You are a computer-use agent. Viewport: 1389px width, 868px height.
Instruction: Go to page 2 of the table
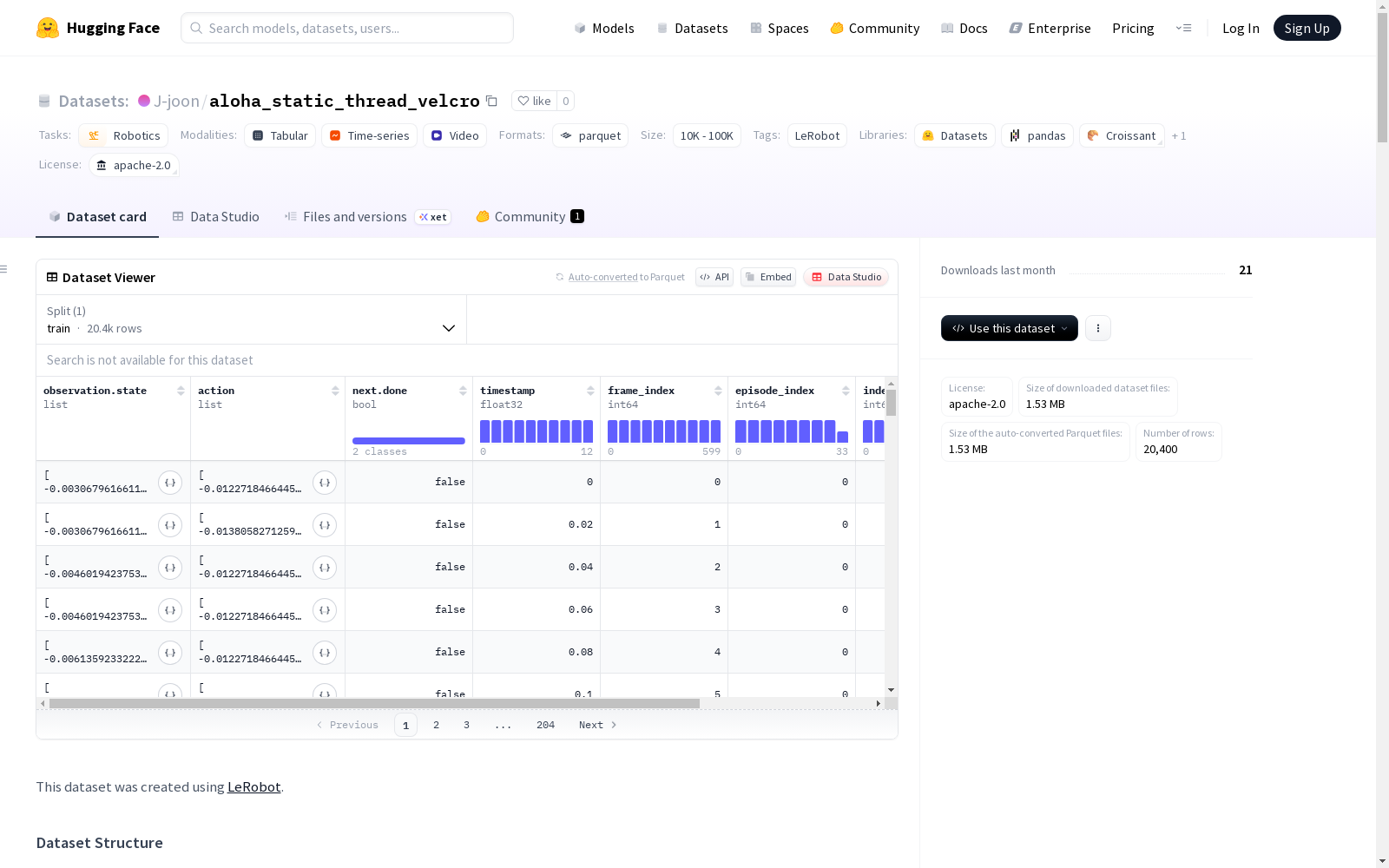pos(436,725)
